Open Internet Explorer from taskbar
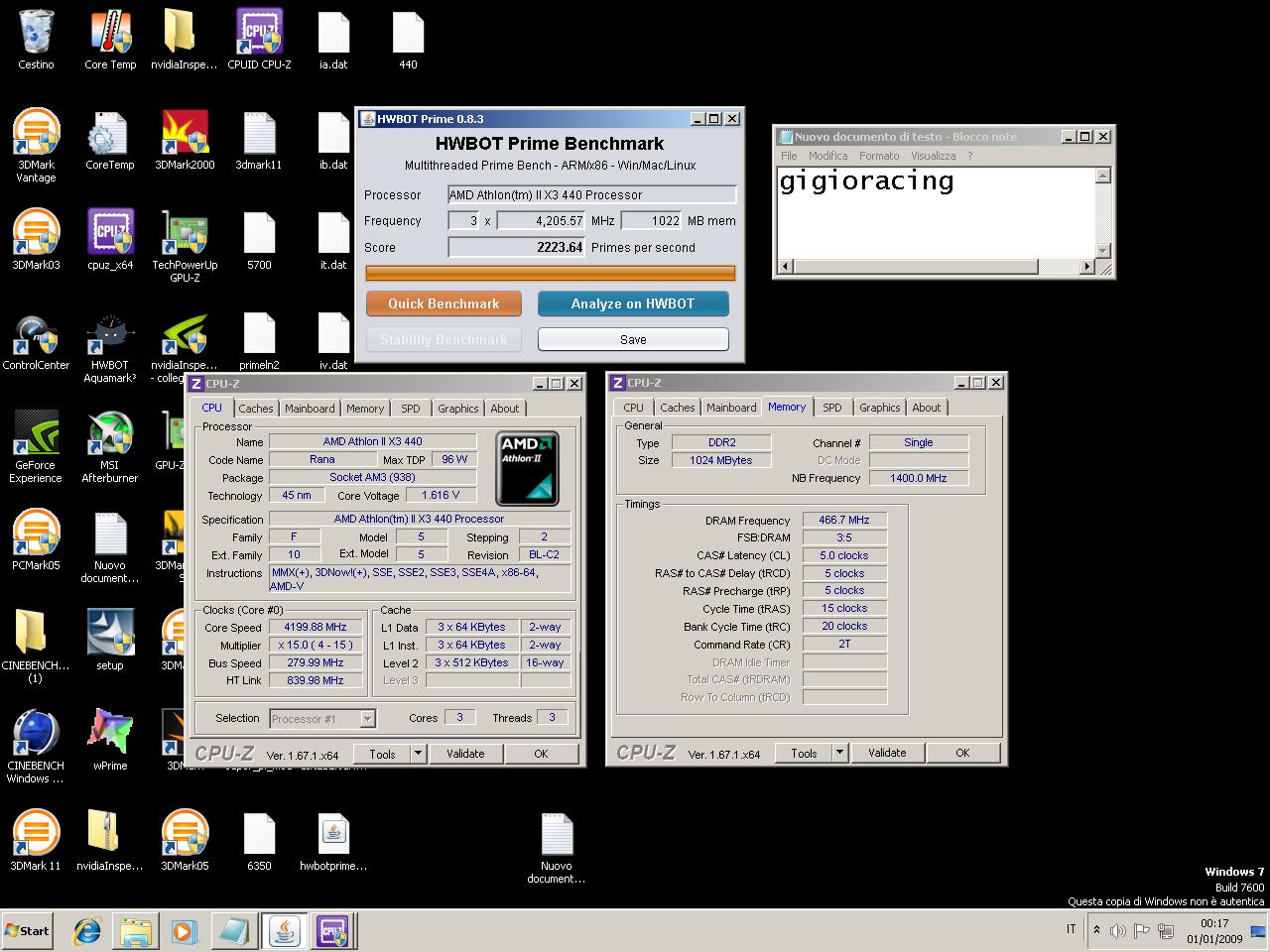1270x952 pixels. (87, 931)
